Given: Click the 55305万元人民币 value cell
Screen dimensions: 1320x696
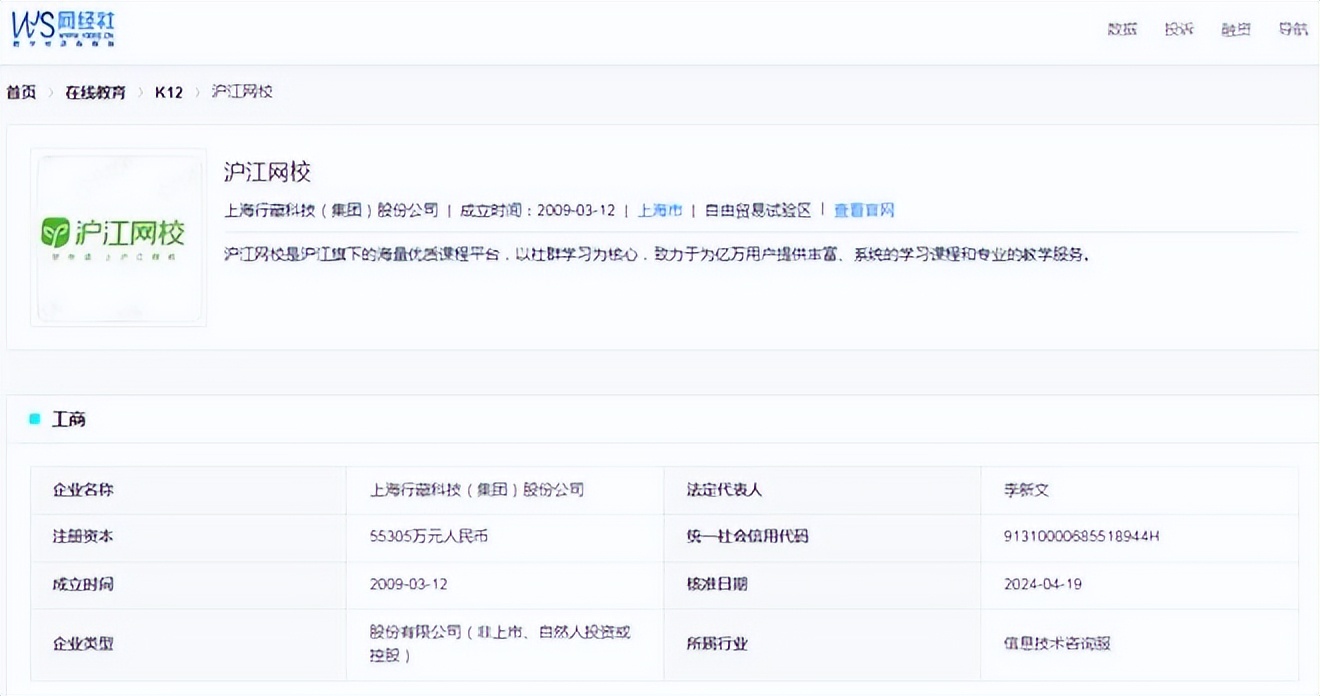Looking at the screenshot, I should [505, 537].
